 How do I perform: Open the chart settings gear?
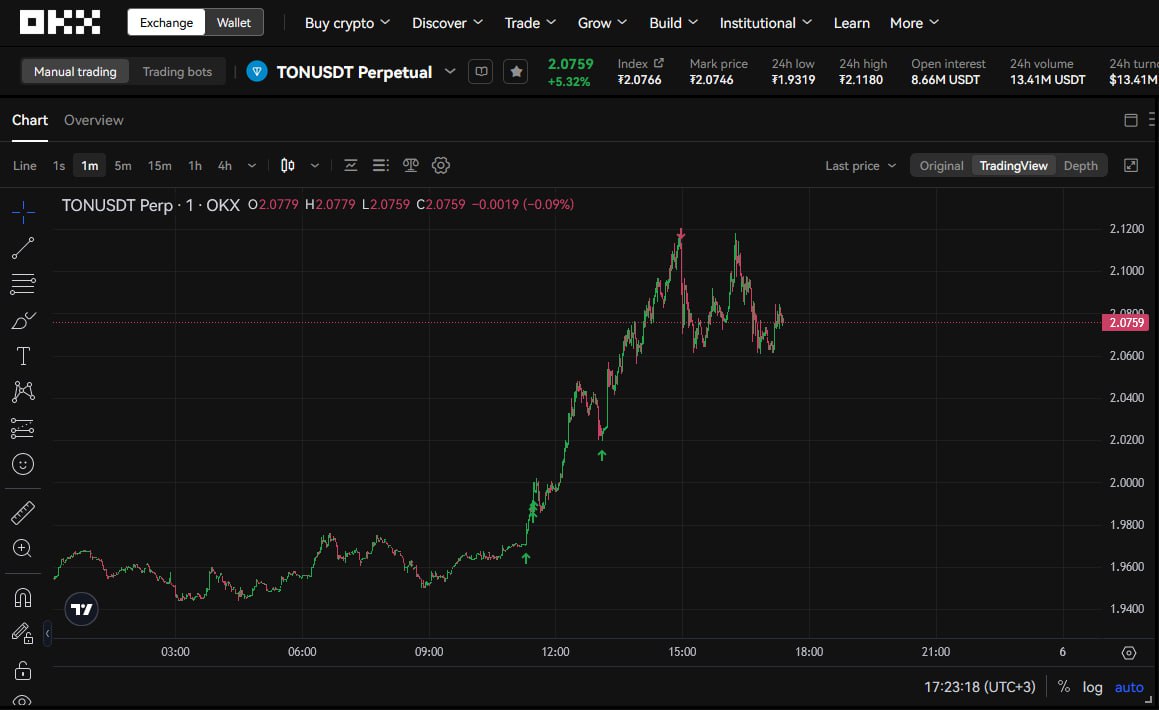441,165
